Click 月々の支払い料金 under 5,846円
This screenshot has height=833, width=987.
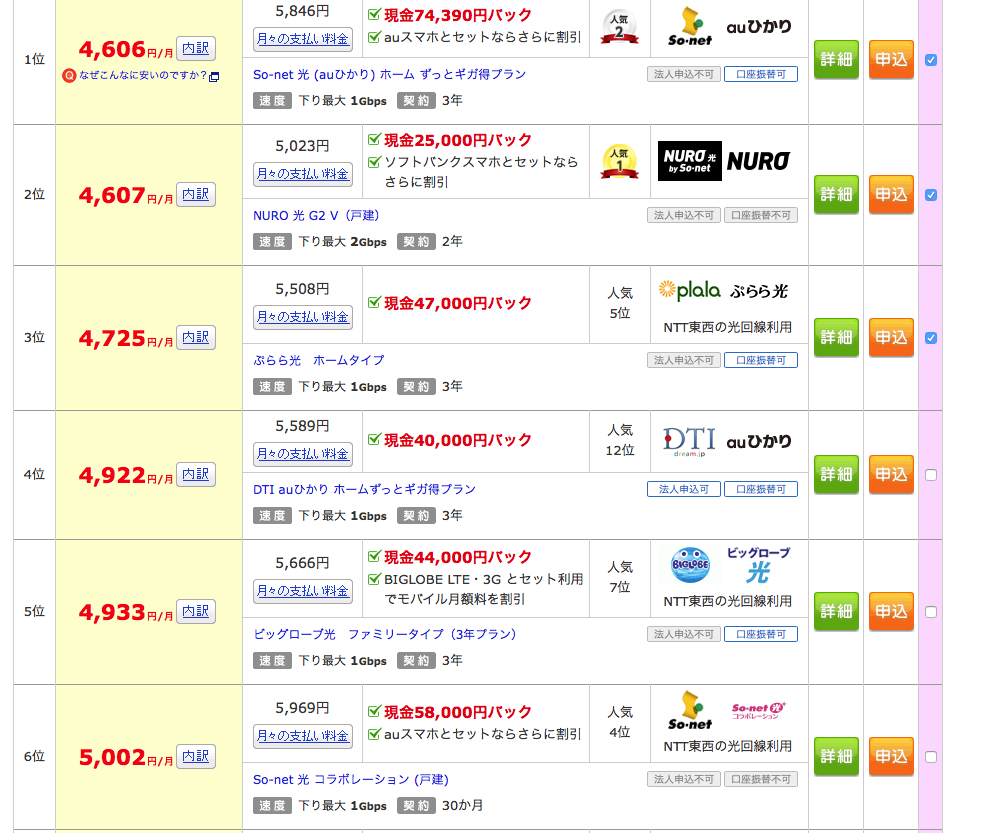coord(303,39)
